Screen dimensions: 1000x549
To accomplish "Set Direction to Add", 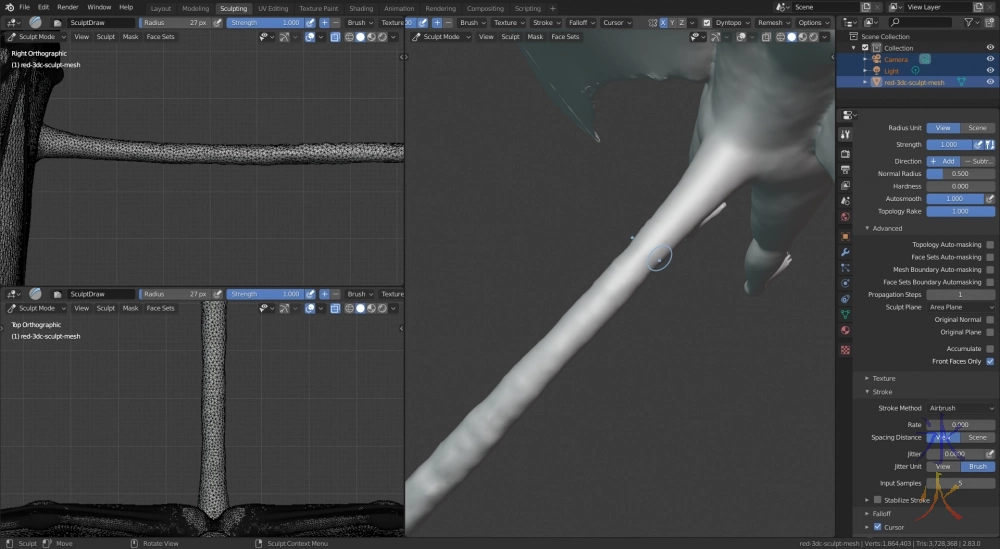I will [943, 161].
